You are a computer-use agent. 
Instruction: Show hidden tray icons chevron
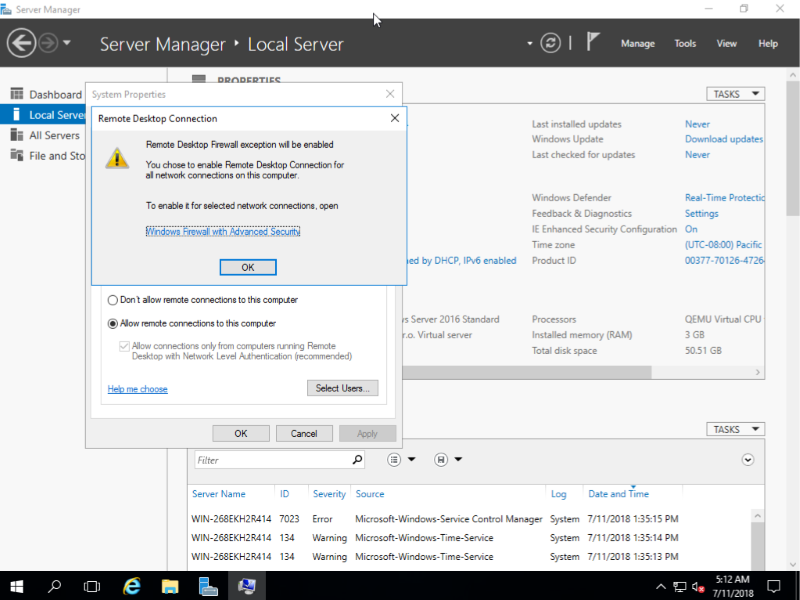[x=660, y=586]
